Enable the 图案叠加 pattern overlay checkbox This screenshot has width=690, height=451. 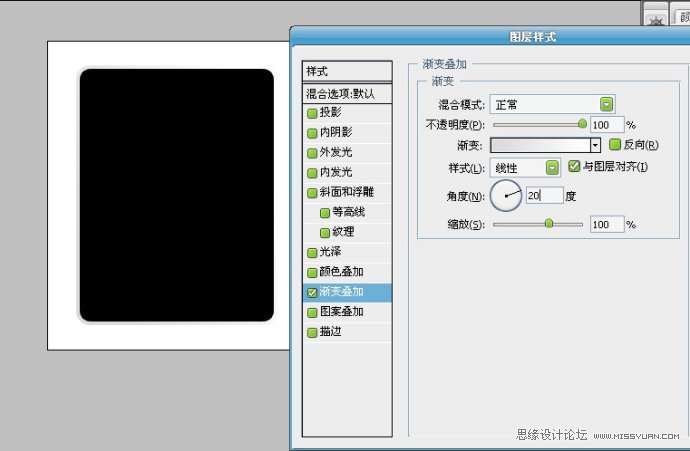pos(312,312)
